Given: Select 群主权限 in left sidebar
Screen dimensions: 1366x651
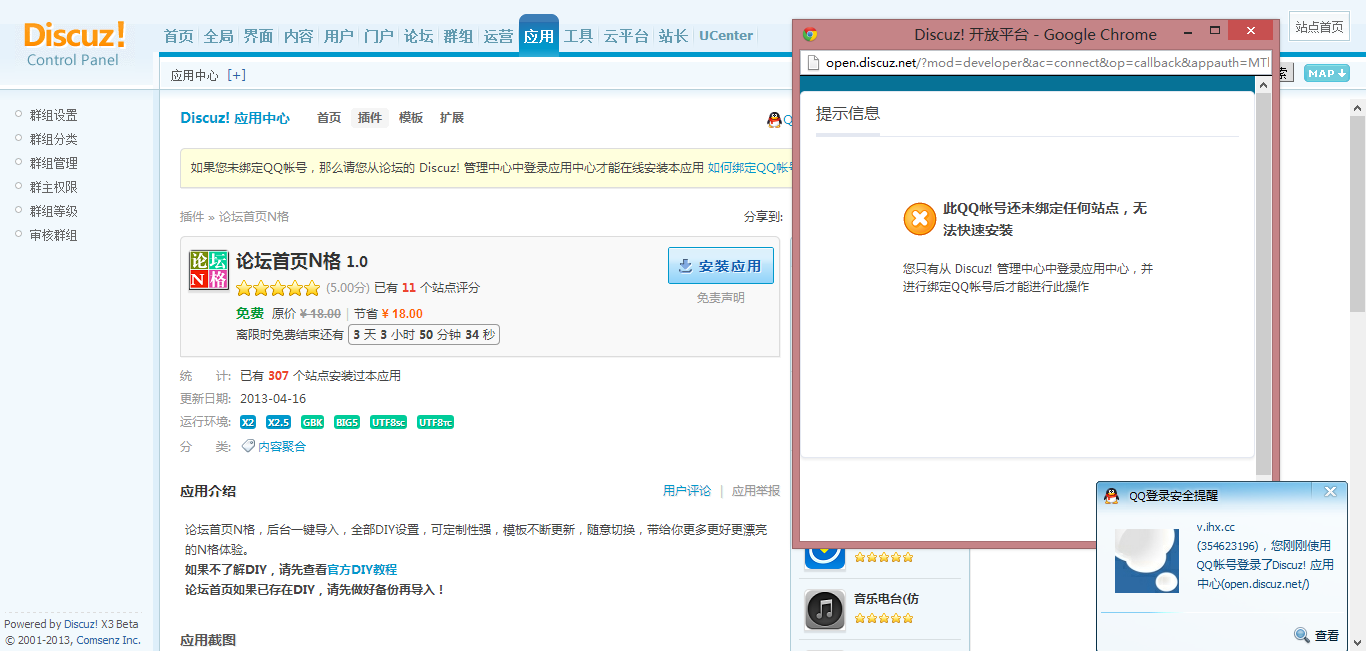Looking at the screenshot, I should [54, 187].
